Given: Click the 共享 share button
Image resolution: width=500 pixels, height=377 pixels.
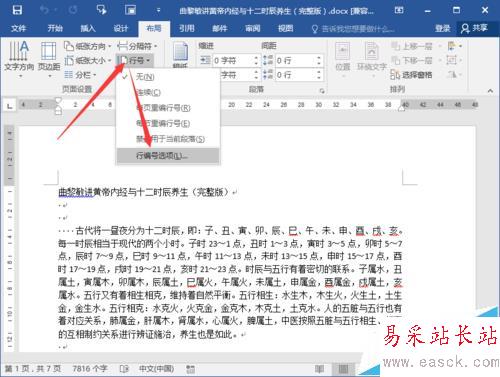Looking at the screenshot, I should coord(474,28).
